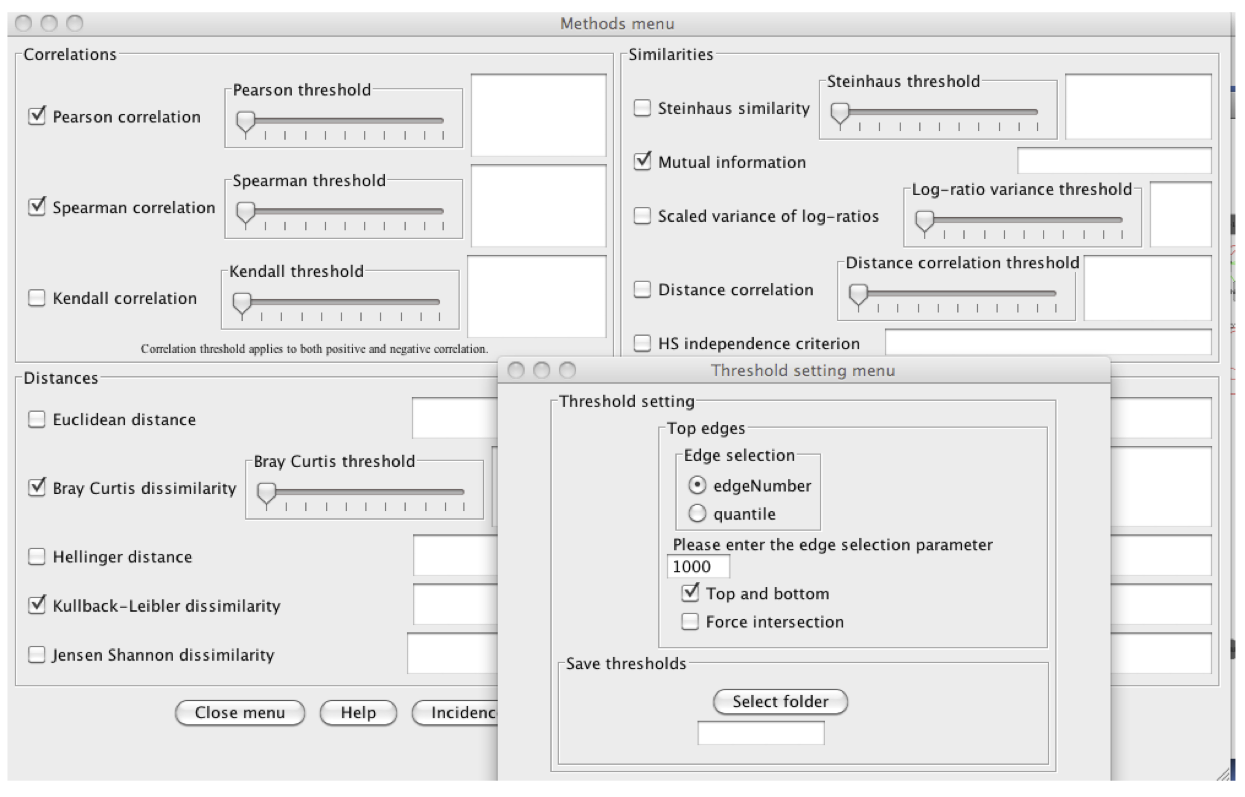1245x797 pixels.
Task: Enable the HS independence criterion checkbox
Action: [x=643, y=343]
